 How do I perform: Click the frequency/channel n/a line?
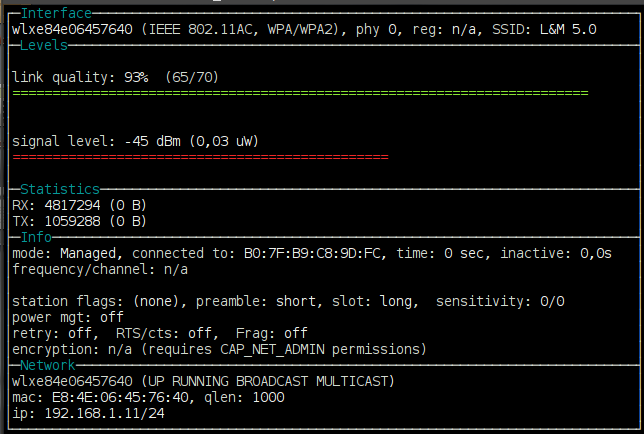pyautogui.click(x=100, y=270)
